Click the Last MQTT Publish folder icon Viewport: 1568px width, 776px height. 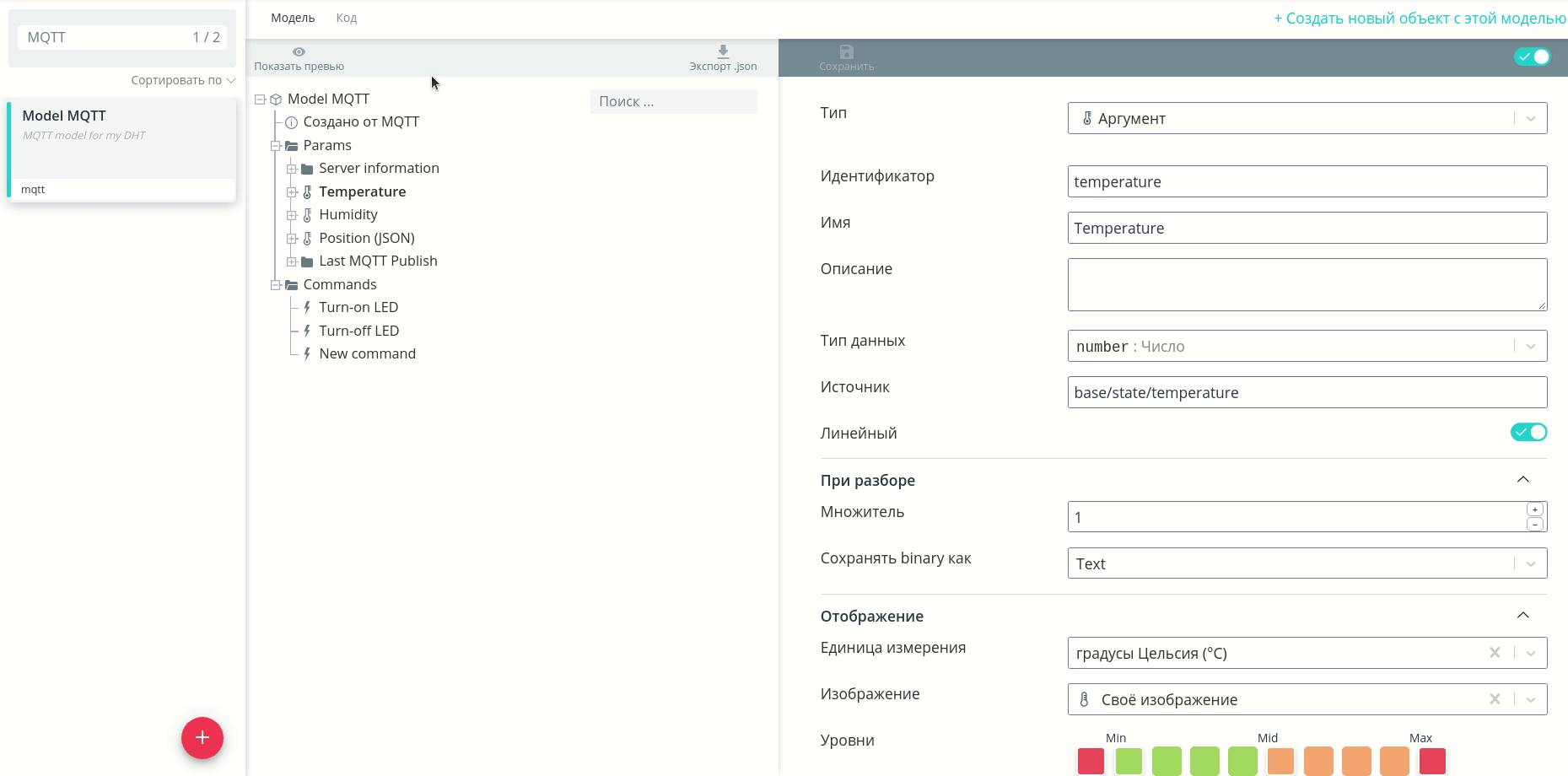(x=307, y=261)
